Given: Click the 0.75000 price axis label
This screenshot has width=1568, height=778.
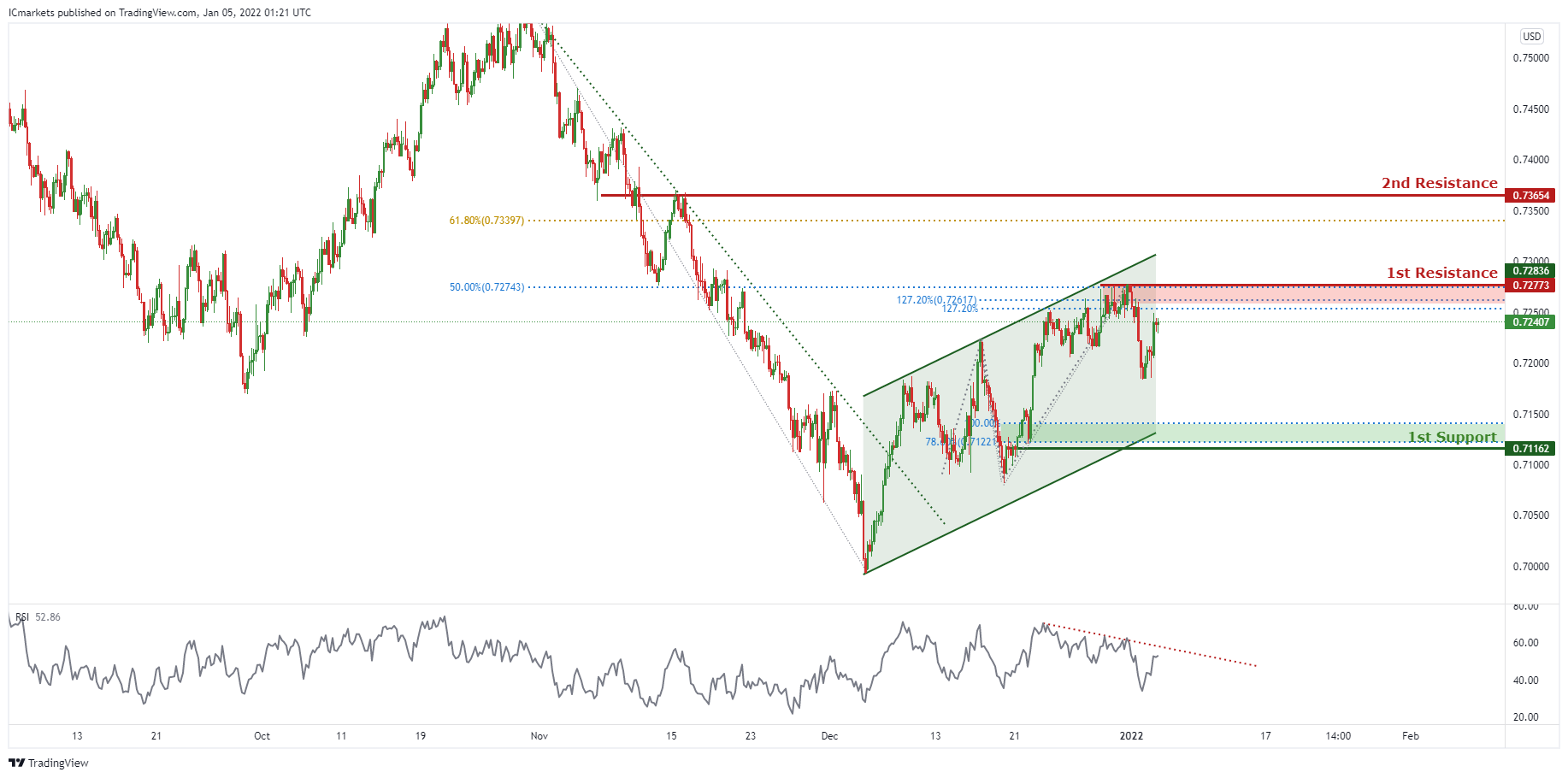Looking at the screenshot, I should (x=1530, y=58).
